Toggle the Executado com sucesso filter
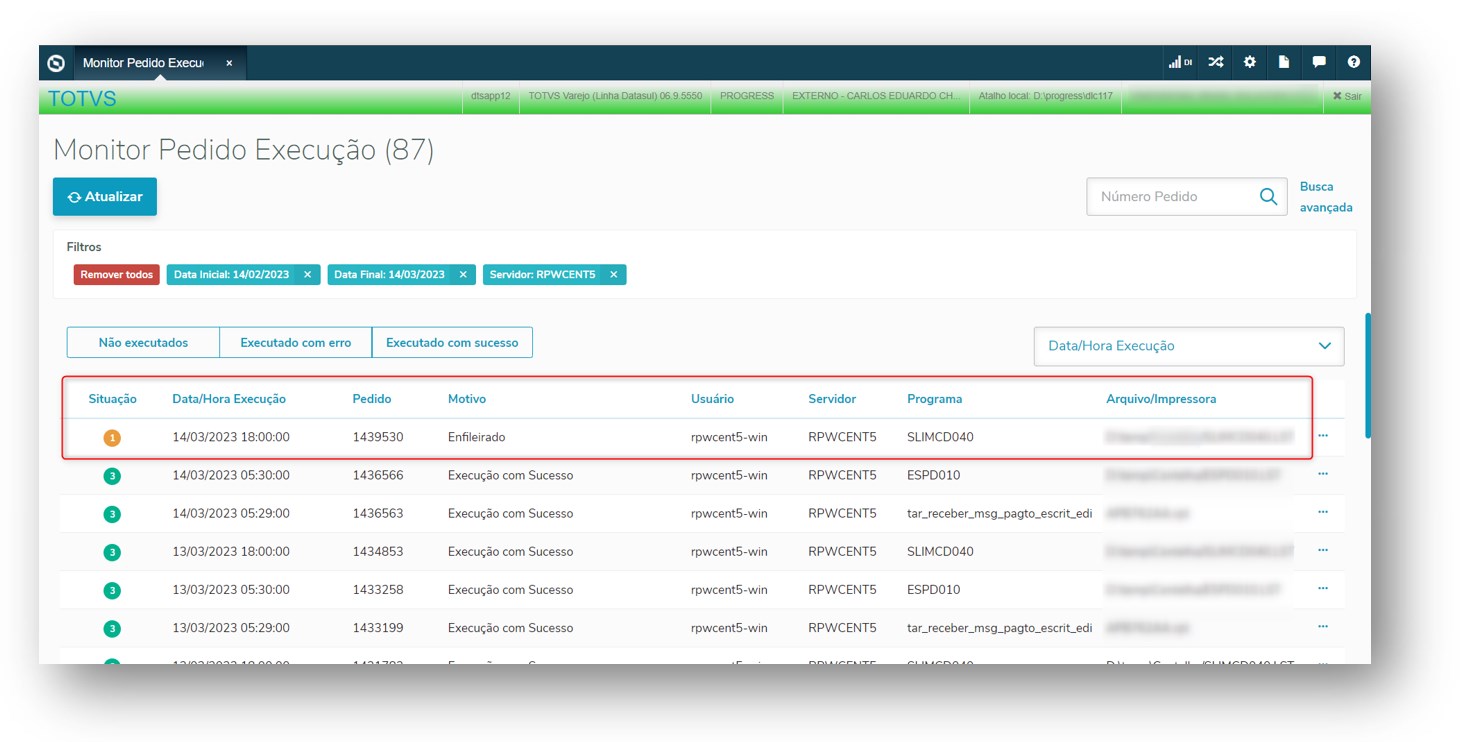Image resolution: width=1460 pixels, height=742 pixels. tap(452, 342)
